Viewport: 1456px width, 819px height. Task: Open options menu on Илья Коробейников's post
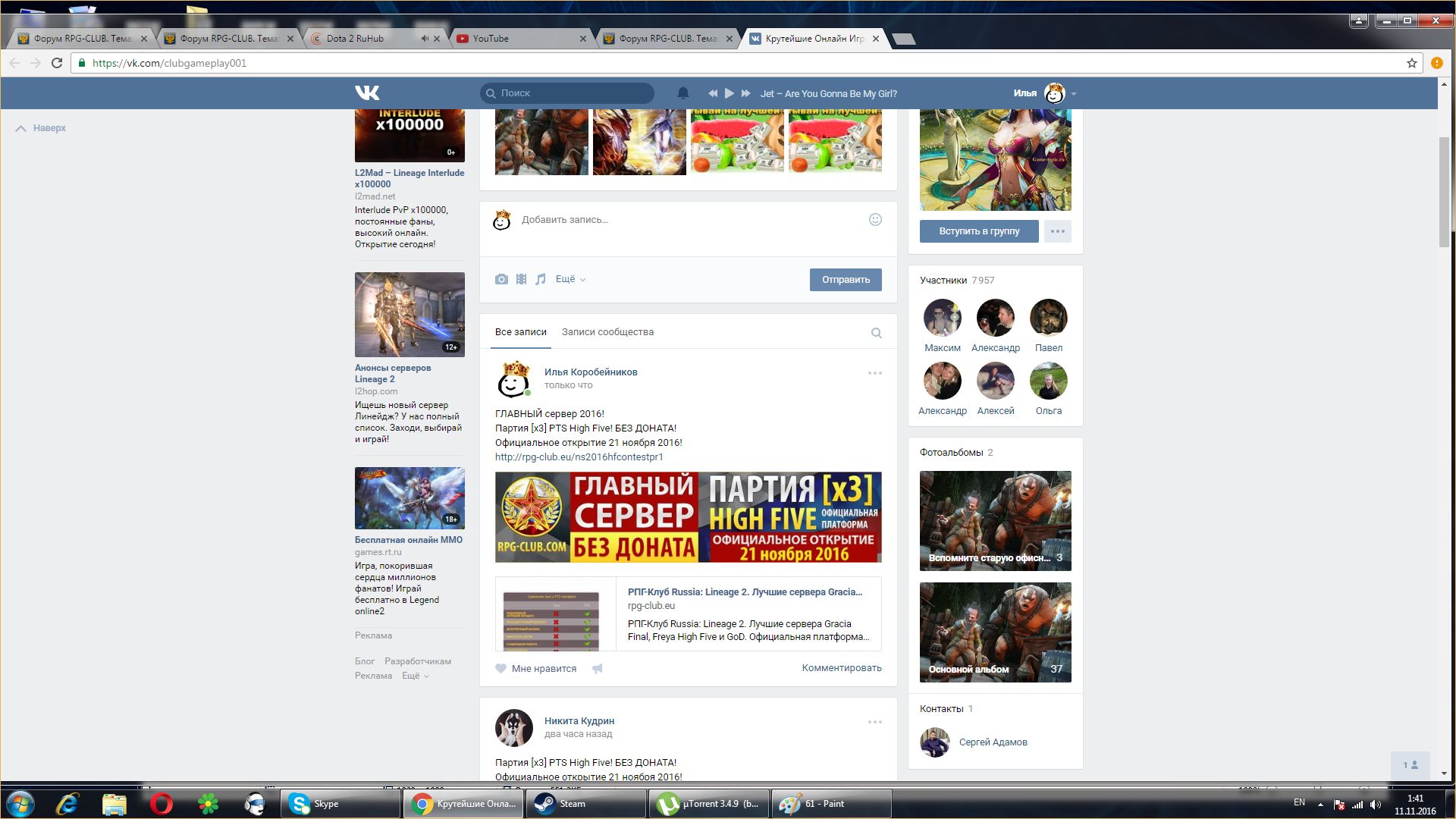875,373
